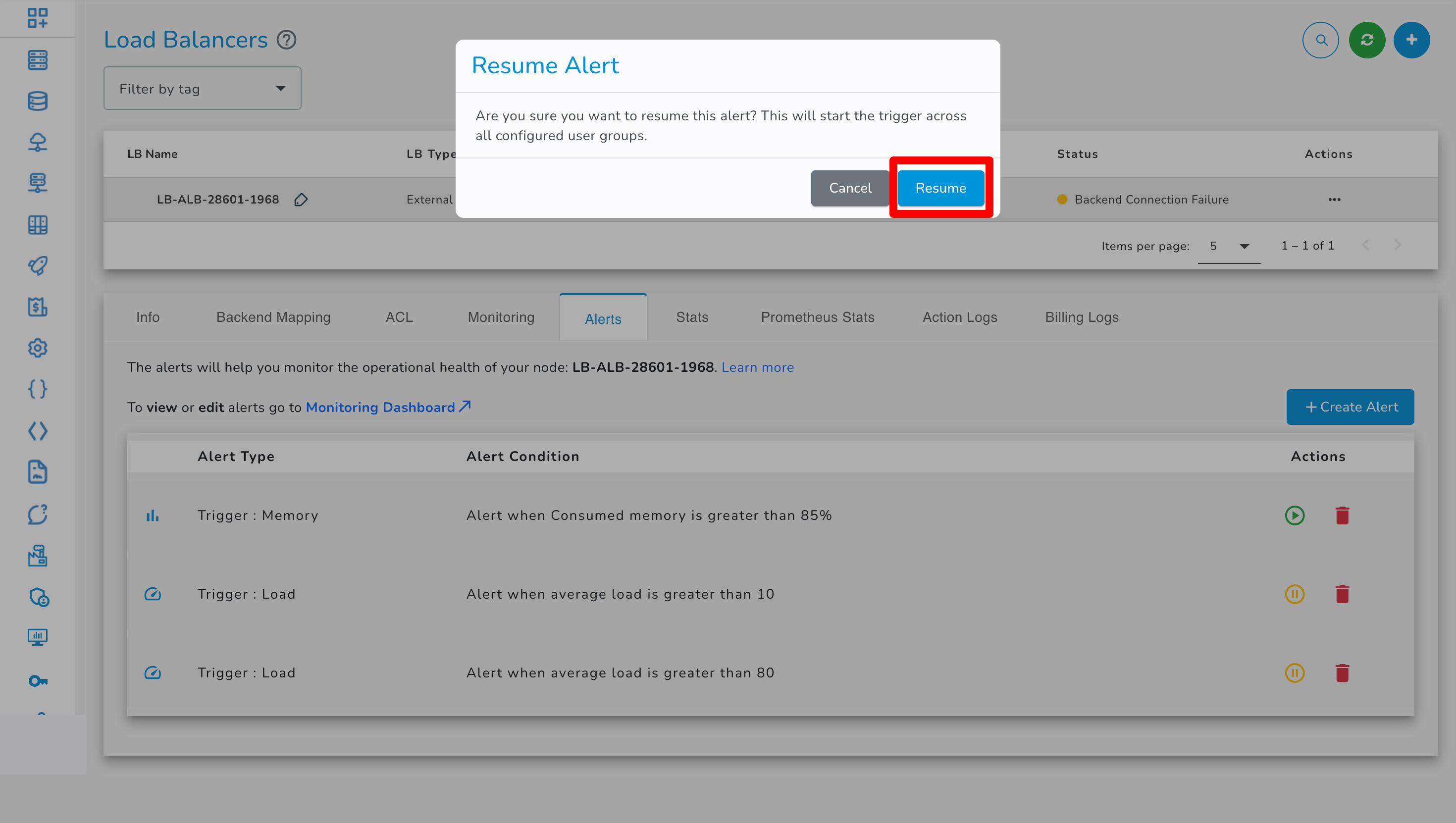1456x823 pixels.
Task: Delete the Memory trigger alert
Action: pyautogui.click(x=1342, y=515)
